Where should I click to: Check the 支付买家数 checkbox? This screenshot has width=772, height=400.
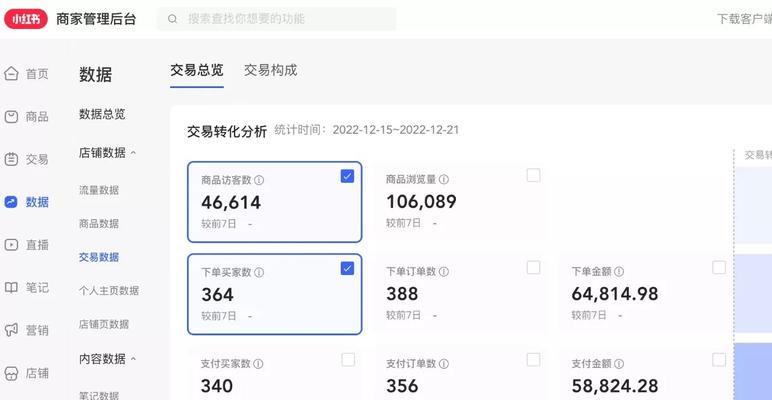coord(348,360)
